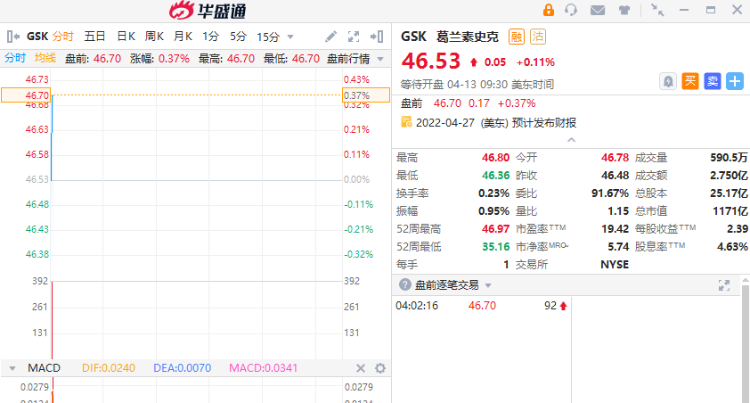Add GSK to watchlist with plus

(x=735, y=81)
